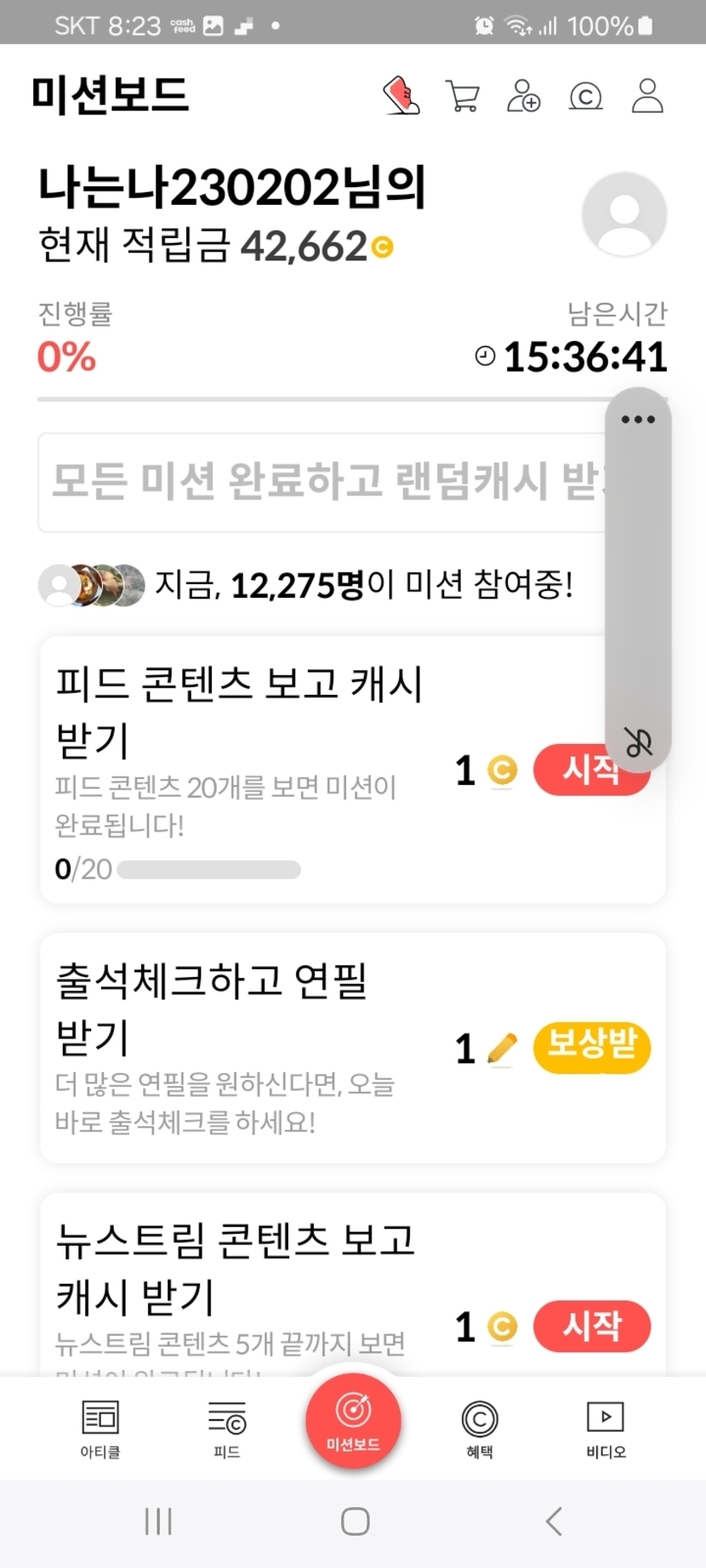This screenshot has height=1568, width=706.
Task: Tap the three-dot menu on volume panel
Action: click(638, 419)
